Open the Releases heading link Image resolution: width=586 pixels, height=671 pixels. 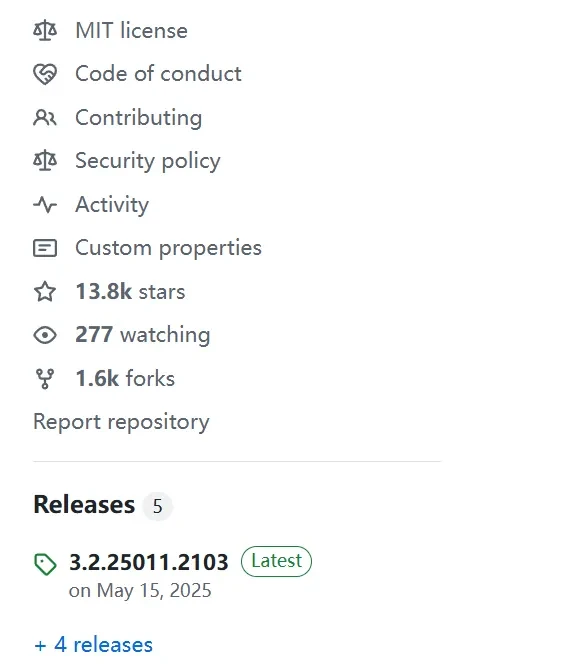click(84, 505)
